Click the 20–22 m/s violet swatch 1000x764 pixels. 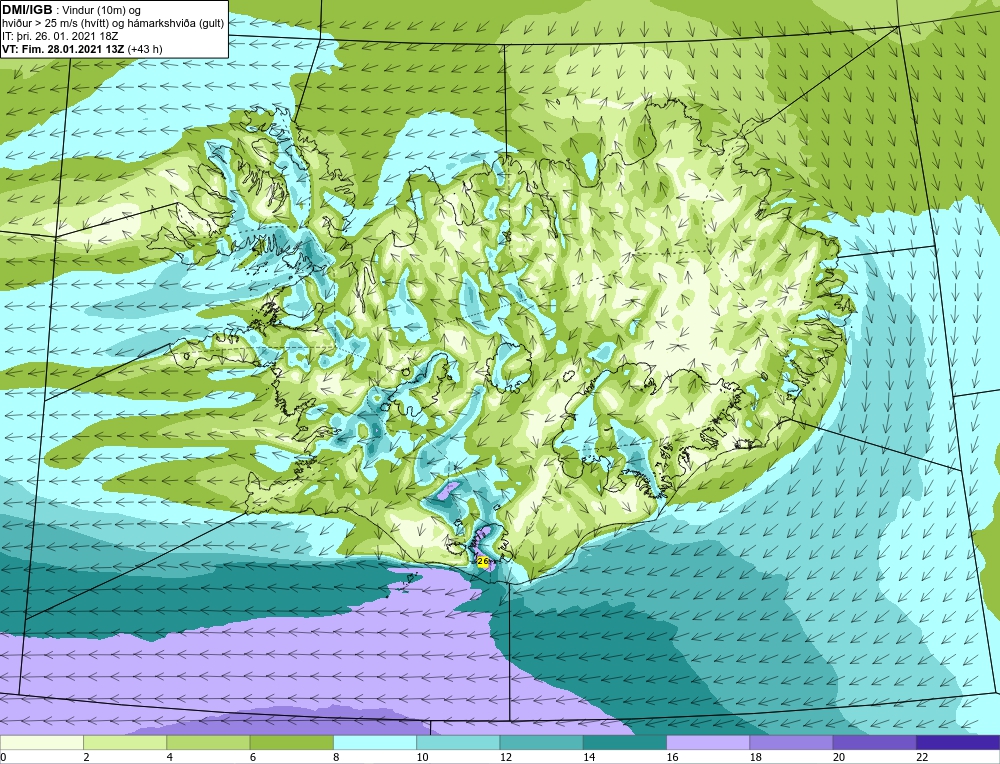pos(875,743)
